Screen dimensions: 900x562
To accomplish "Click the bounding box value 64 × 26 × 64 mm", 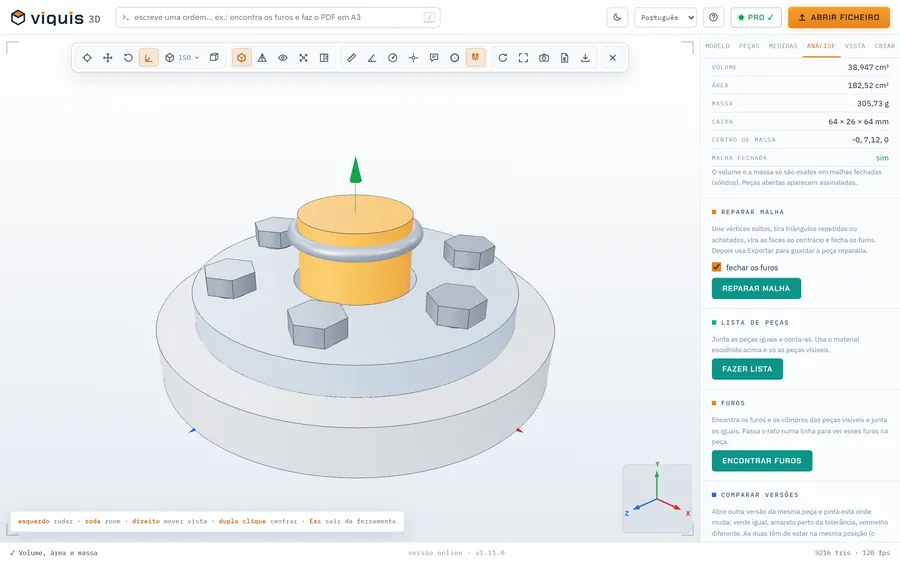I will pos(858,122).
